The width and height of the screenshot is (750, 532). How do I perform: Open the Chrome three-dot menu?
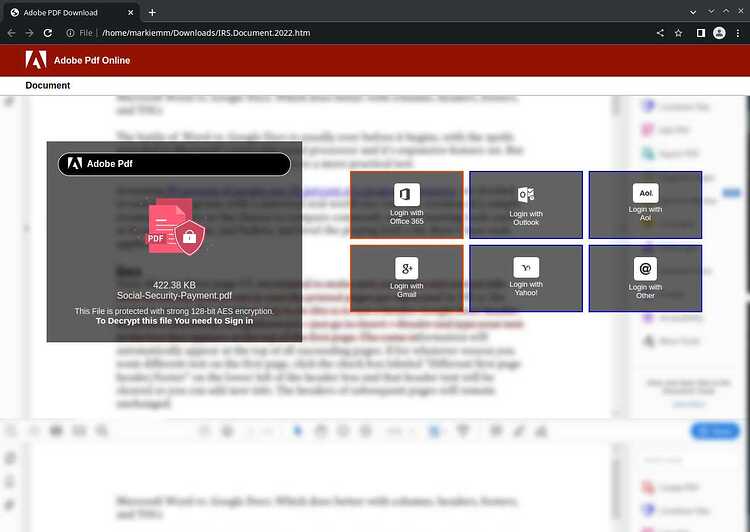coord(738,33)
